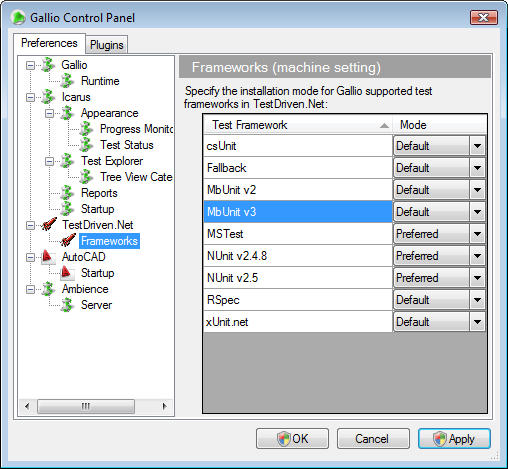Click the Tree View Categories node icon

pyautogui.click(x=86, y=177)
